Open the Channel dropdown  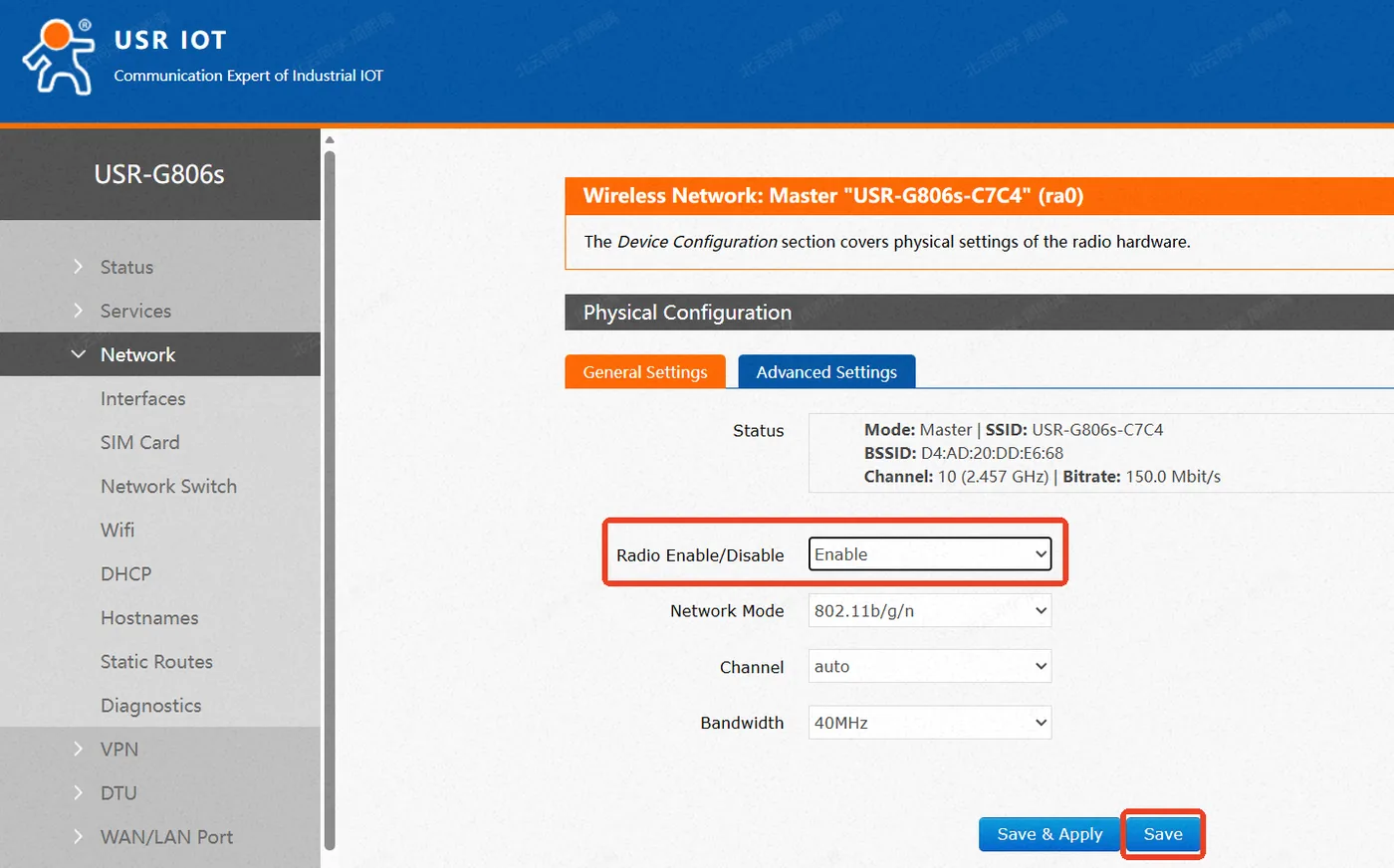(x=930, y=666)
